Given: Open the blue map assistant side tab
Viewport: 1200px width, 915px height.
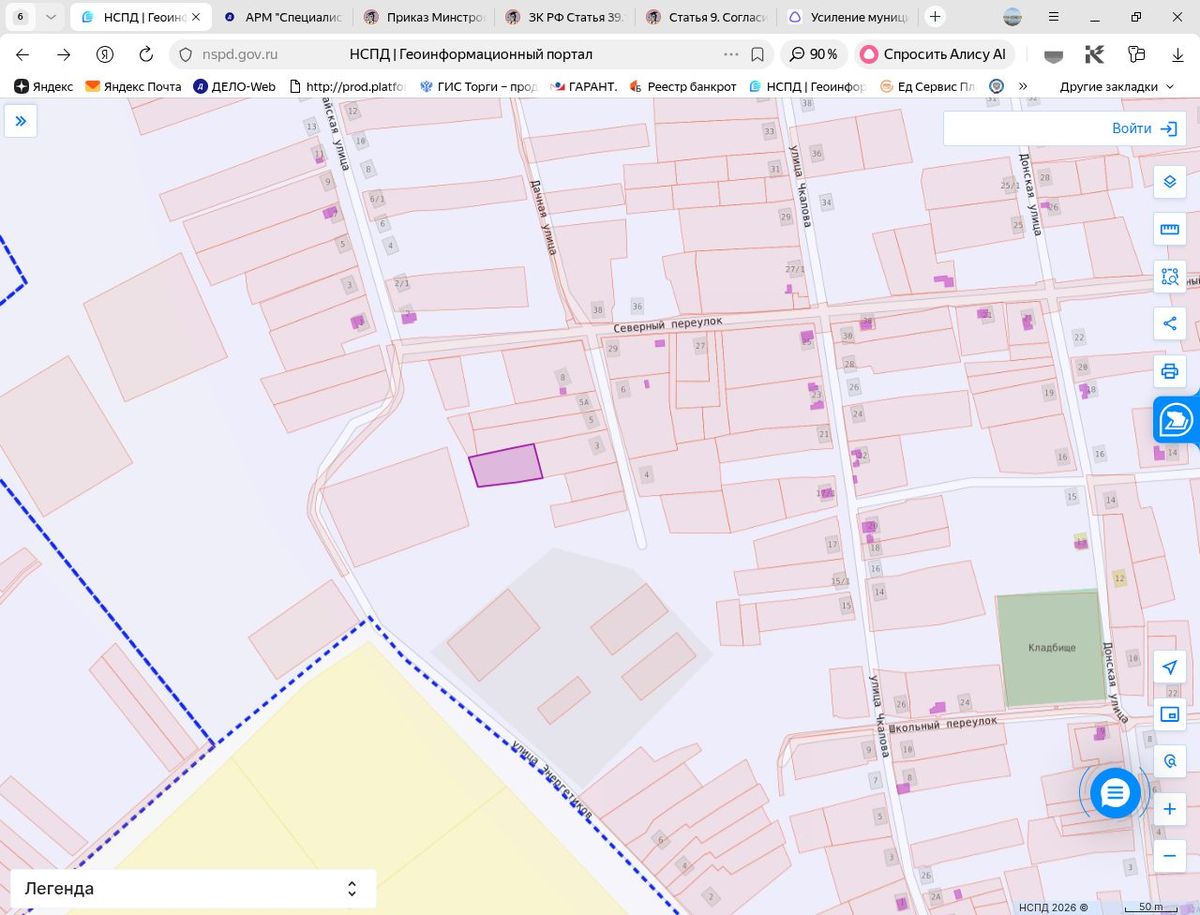Looking at the screenshot, I should click(x=1177, y=421).
